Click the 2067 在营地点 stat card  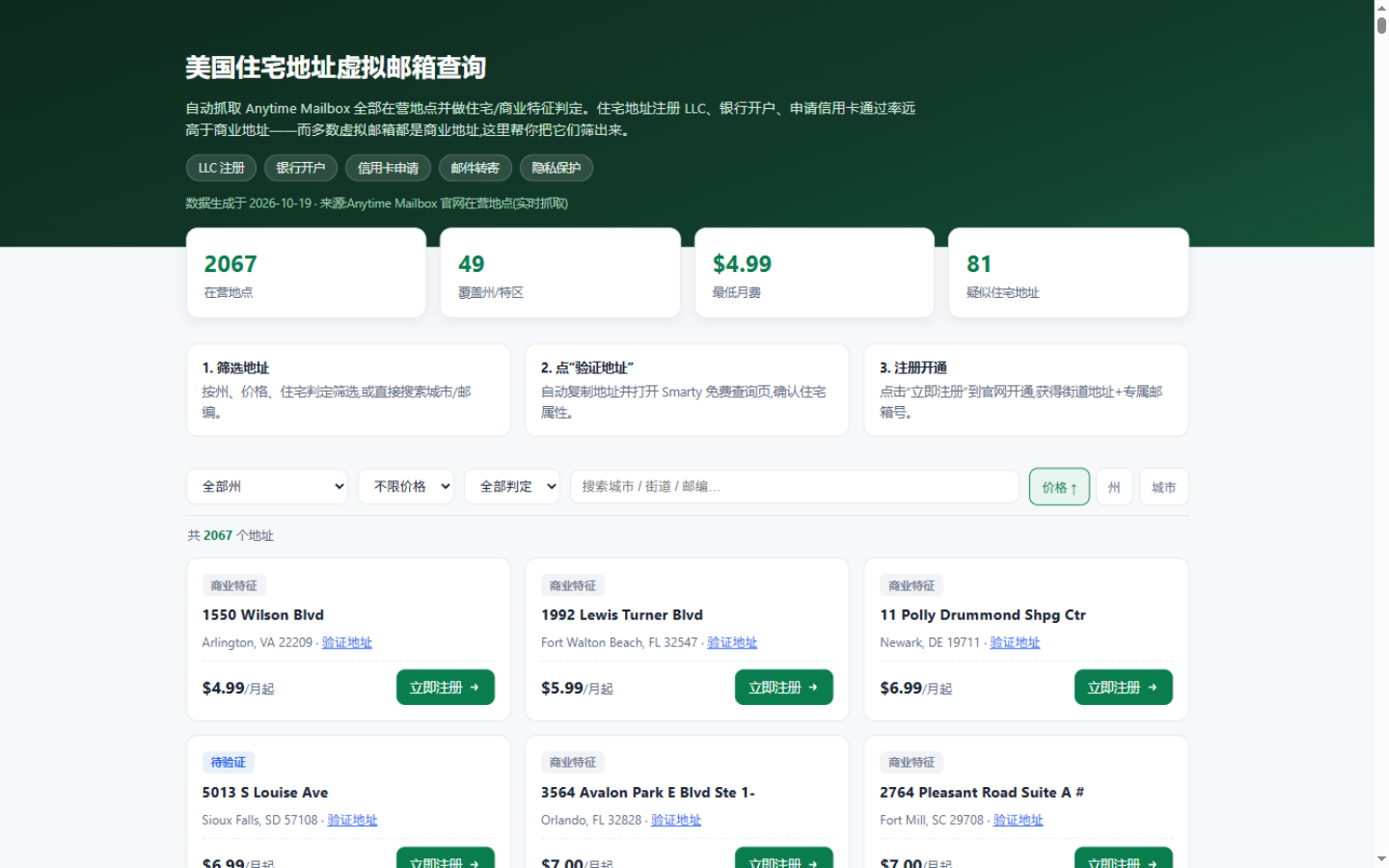(x=306, y=273)
